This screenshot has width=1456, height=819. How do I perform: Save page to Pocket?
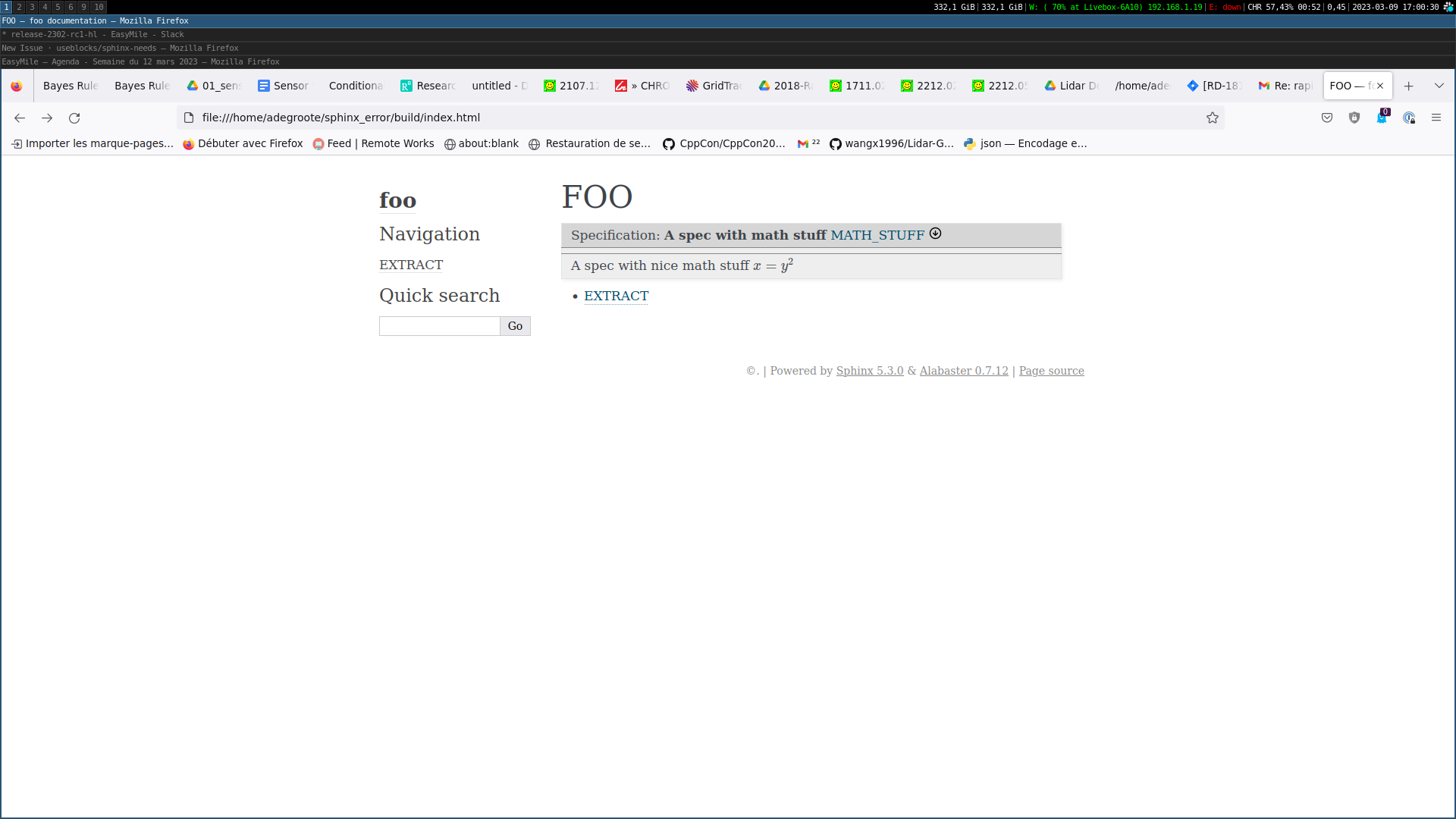pyautogui.click(x=1327, y=118)
